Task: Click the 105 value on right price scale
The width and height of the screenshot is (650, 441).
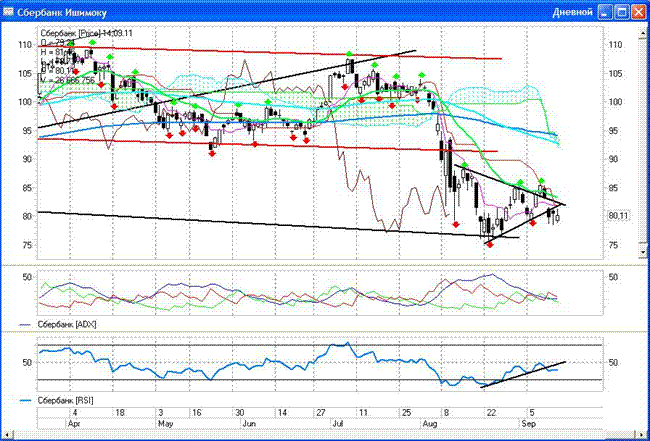Action: (616, 74)
